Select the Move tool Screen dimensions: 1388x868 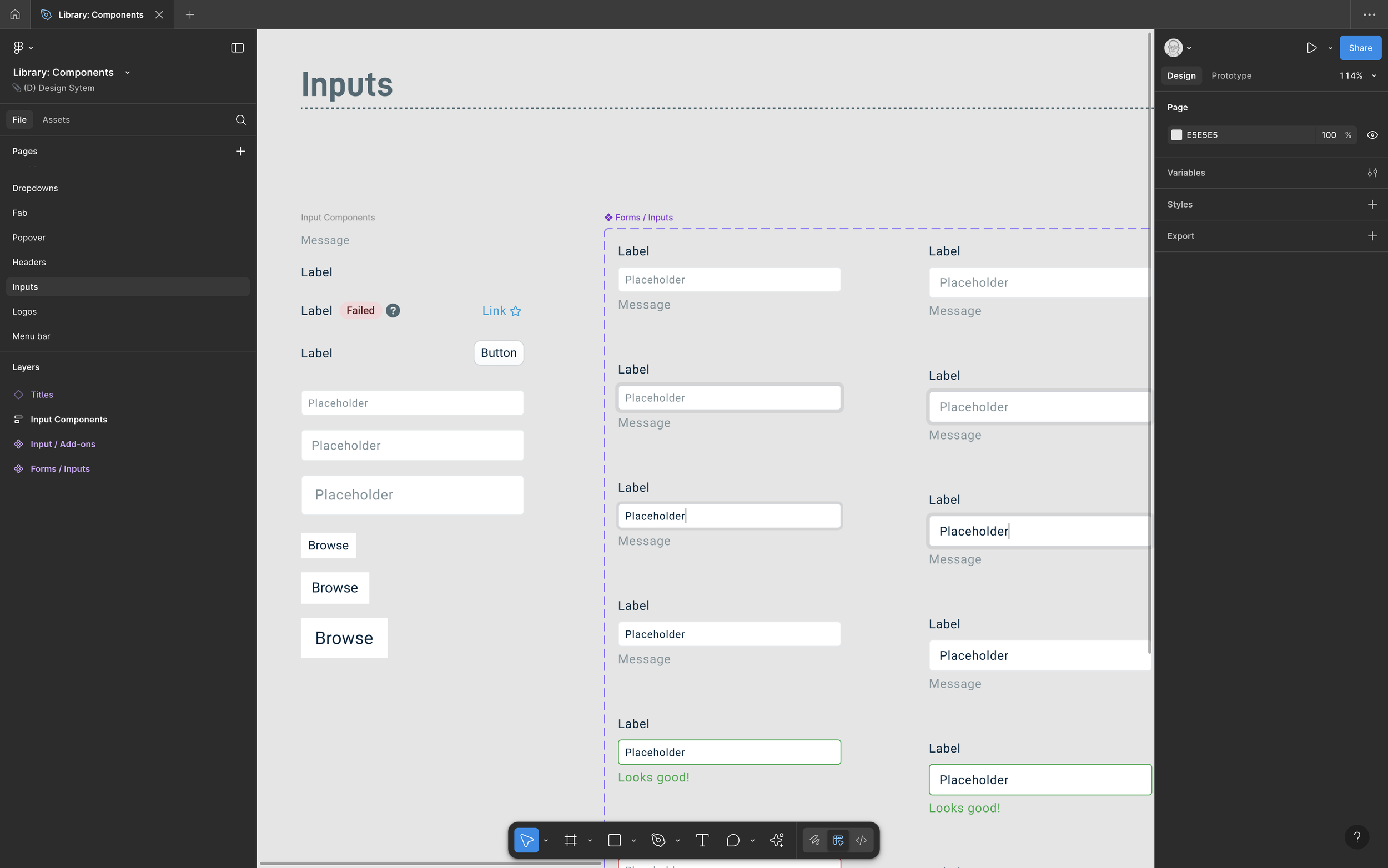526,839
